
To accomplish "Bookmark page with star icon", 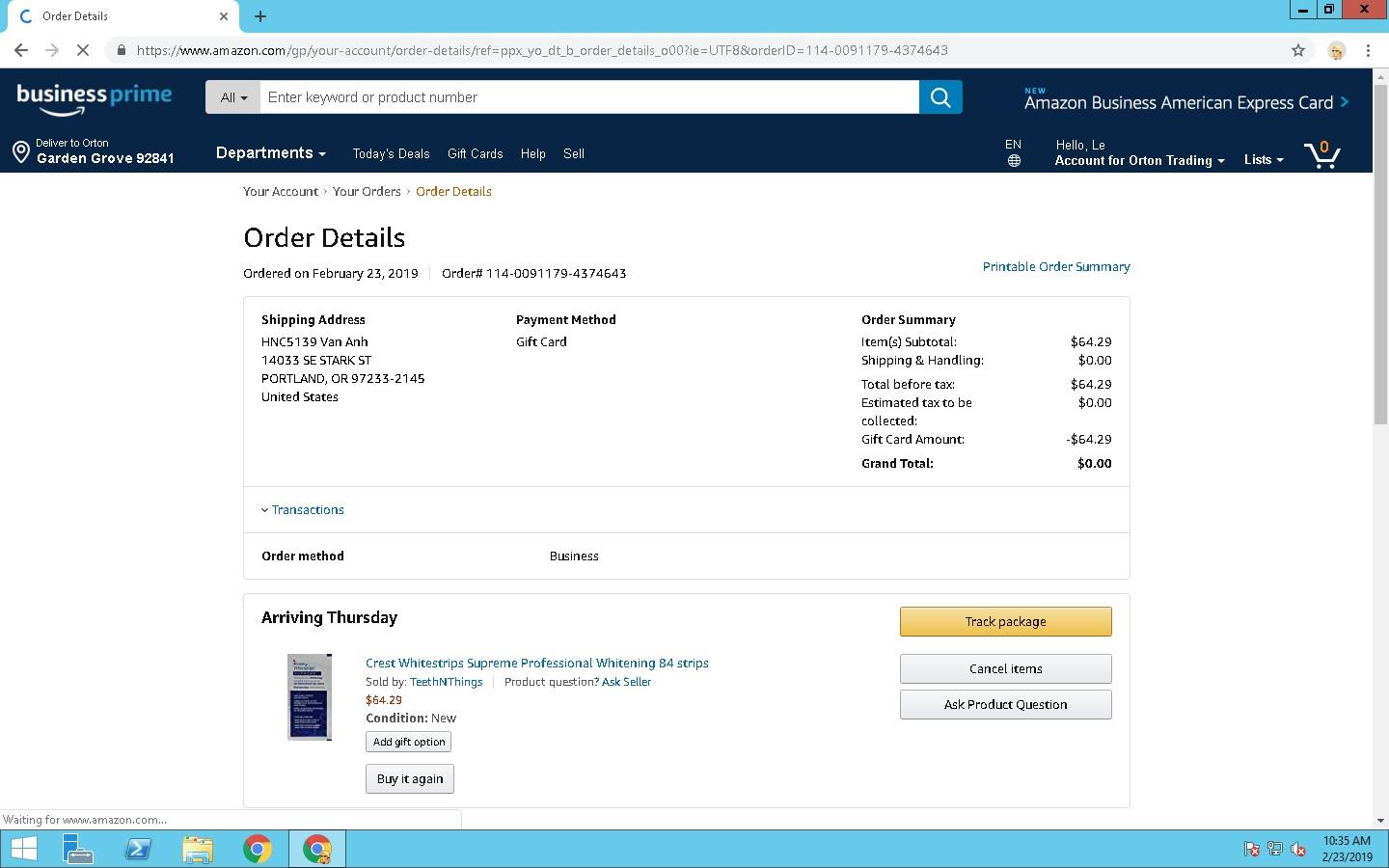I will [1298, 50].
